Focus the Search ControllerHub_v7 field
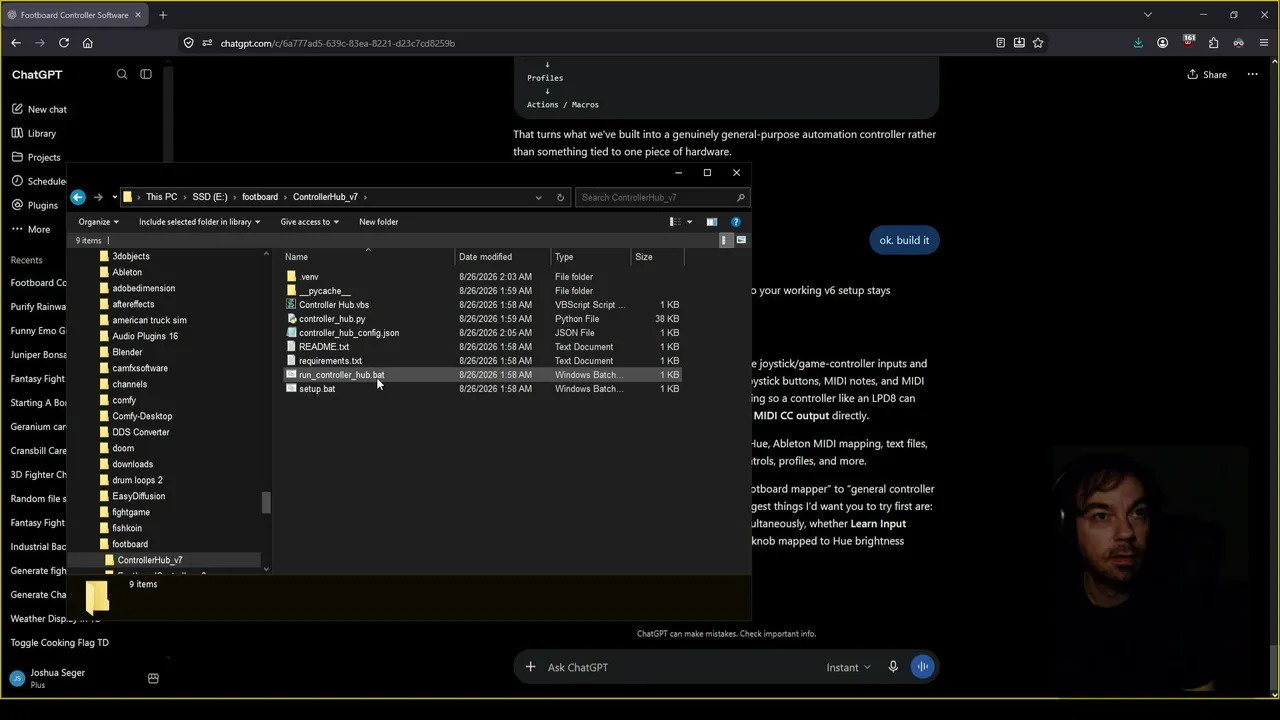This screenshot has width=1280, height=720. tap(661, 197)
